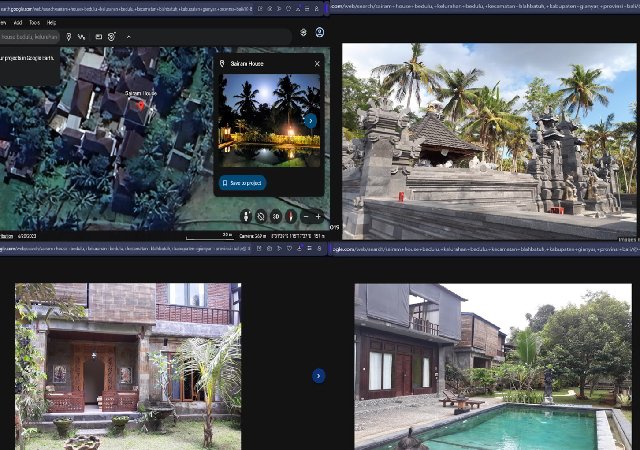Click the 'Camera: 262 m' status text
The image size is (640, 450).
point(252,236)
